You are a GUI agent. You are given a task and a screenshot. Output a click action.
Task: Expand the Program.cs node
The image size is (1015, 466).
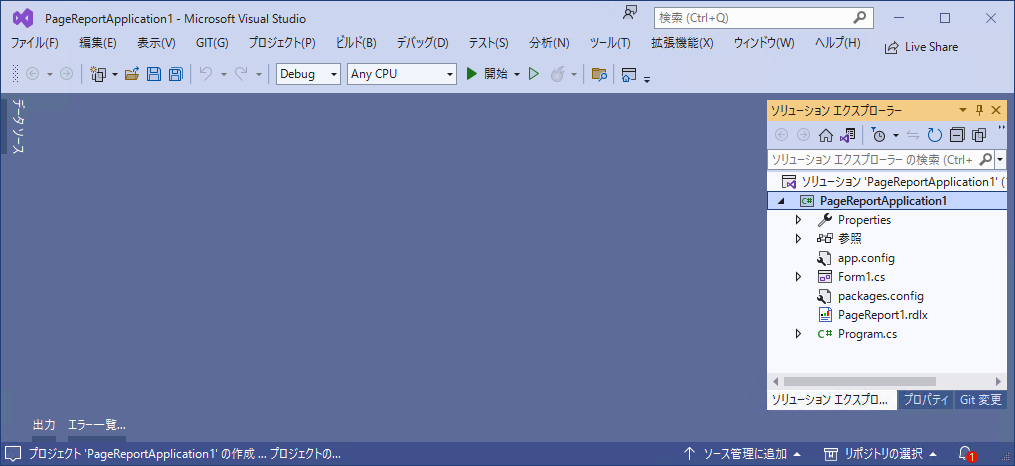[x=798, y=335]
